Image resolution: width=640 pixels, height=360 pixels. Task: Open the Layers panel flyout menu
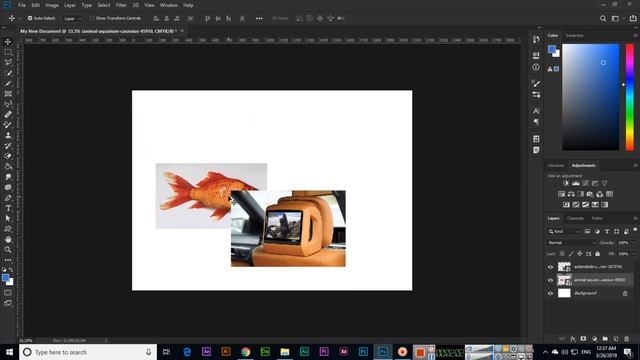[x=635, y=218]
